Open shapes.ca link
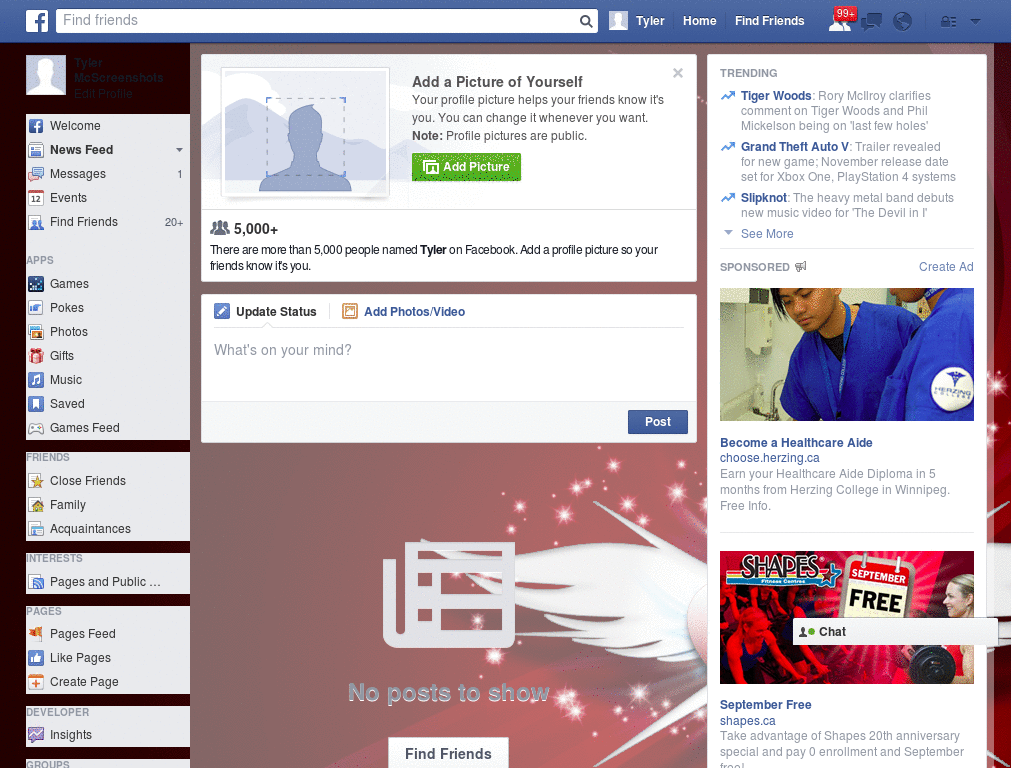The width and height of the screenshot is (1024, 768). coord(747,721)
